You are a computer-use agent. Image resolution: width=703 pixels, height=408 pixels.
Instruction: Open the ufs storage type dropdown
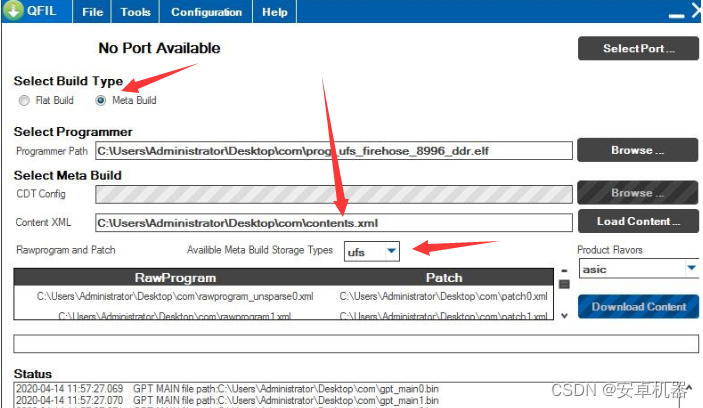point(371,252)
